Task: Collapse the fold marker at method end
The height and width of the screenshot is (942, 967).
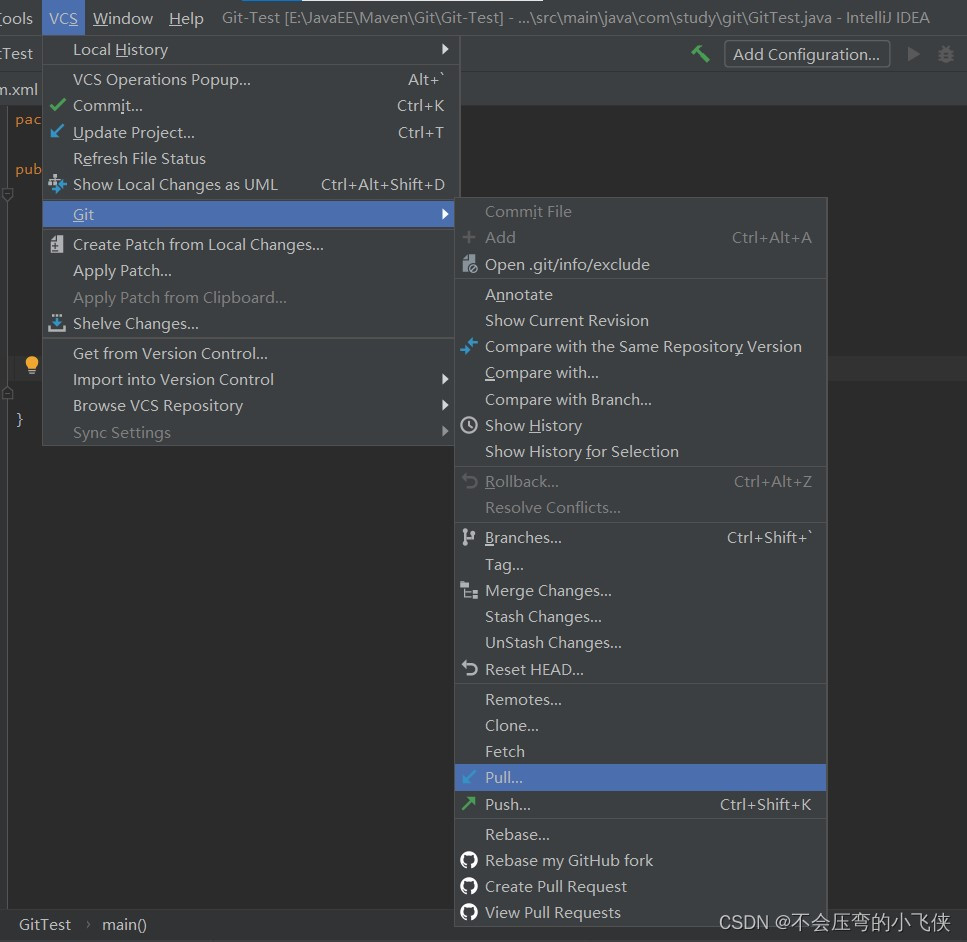Action: 8,392
